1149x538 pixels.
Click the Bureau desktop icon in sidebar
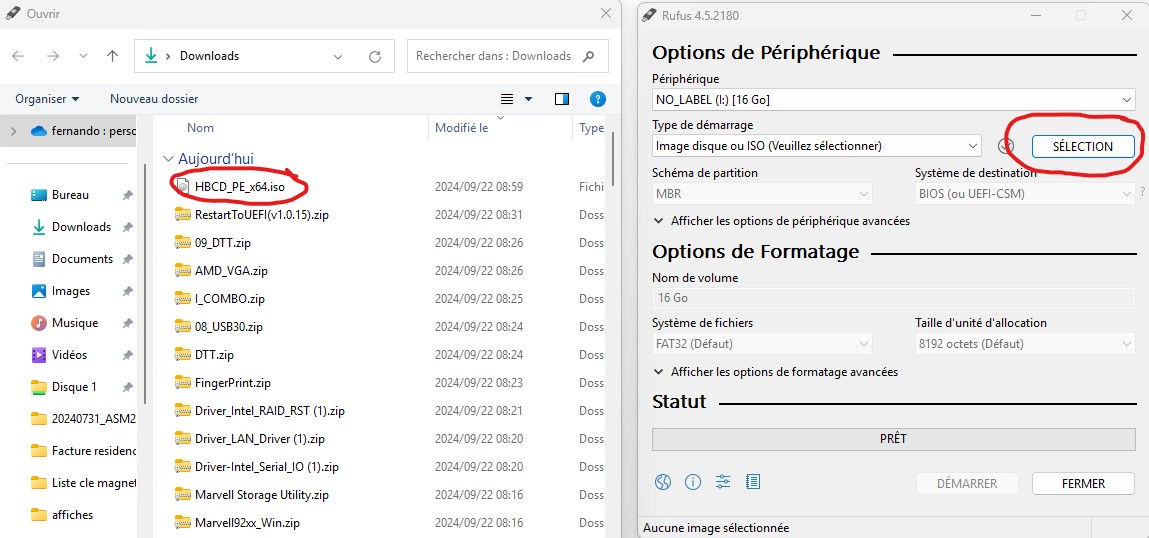pyautogui.click(x=39, y=195)
